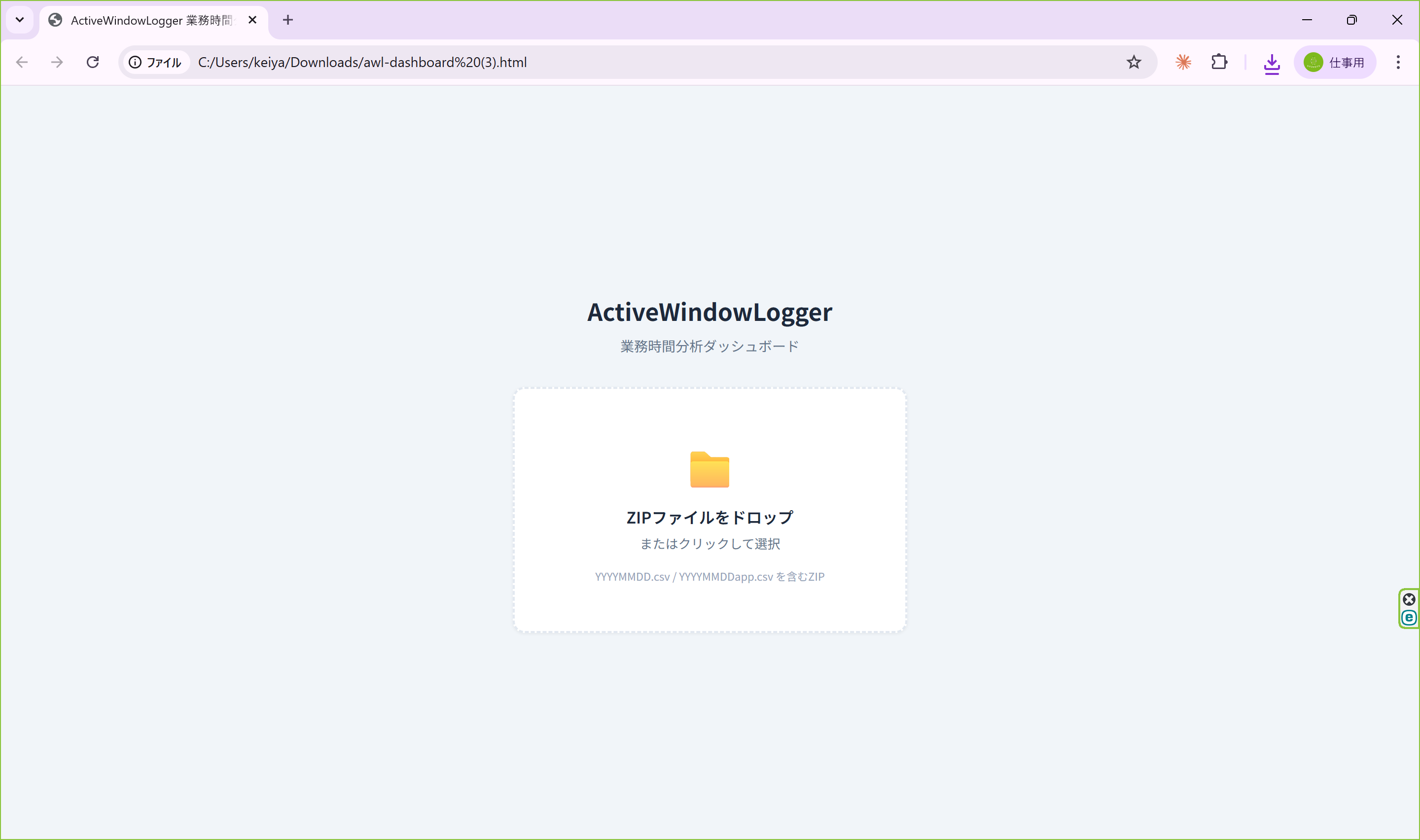Dismiss the ESET overlay with its X

[1409, 599]
